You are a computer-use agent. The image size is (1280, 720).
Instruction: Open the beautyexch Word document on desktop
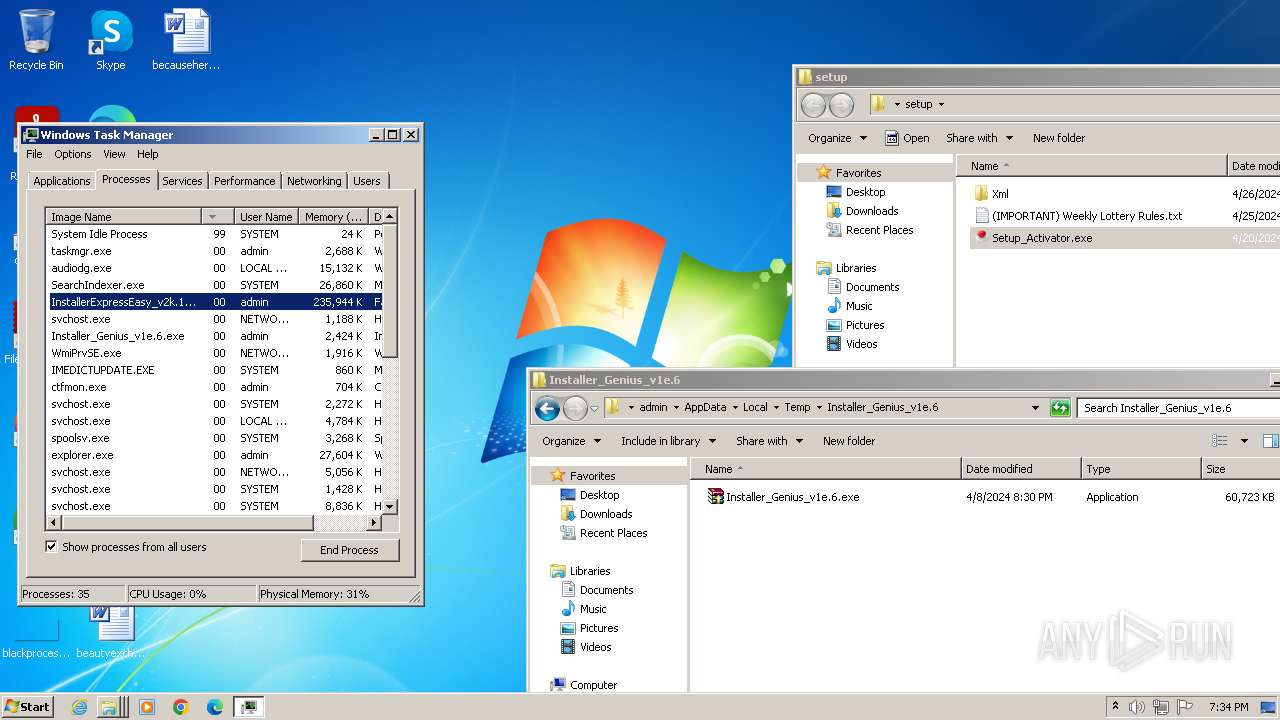[111, 632]
